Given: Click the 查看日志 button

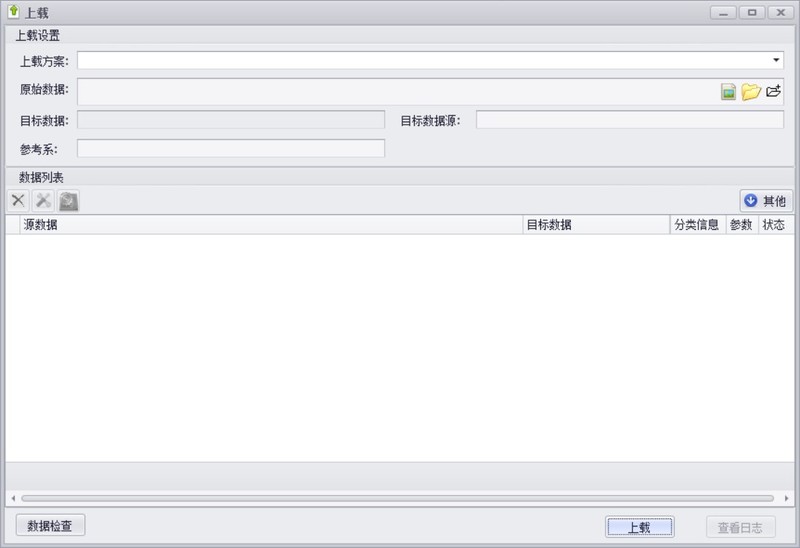Looking at the screenshot, I should pos(740,527).
